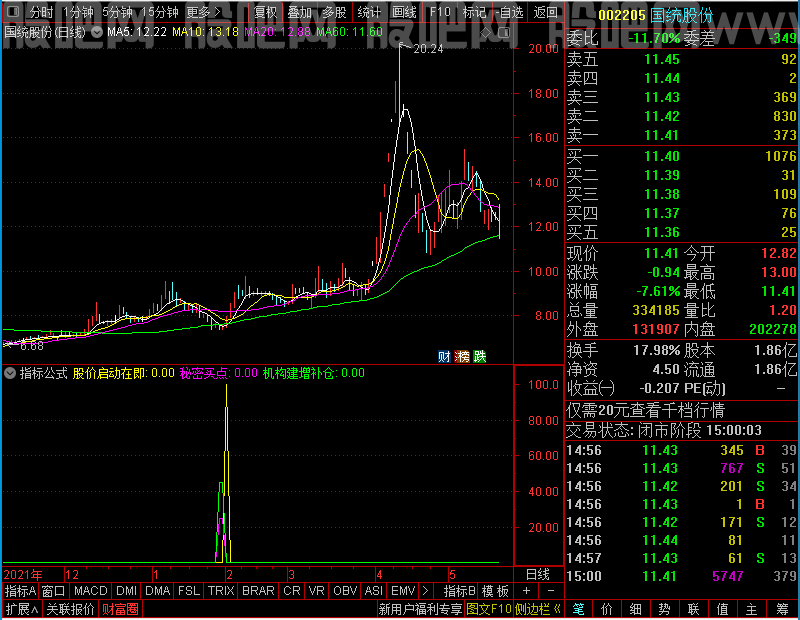Open 财富圈 tab
Image resolution: width=800 pixels, height=620 pixels.
click(x=120, y=609)
